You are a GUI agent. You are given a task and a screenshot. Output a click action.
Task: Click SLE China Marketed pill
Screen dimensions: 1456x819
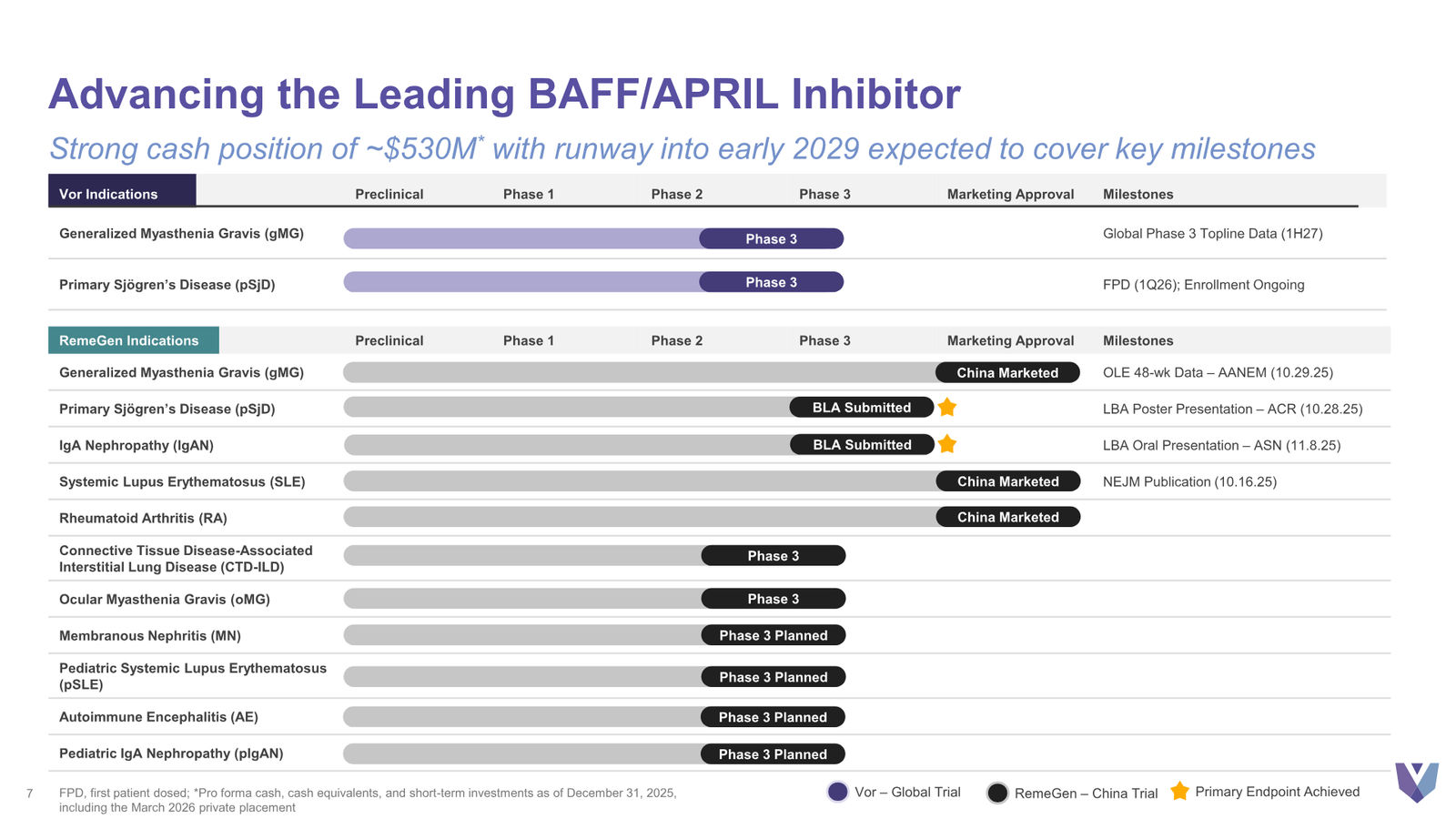point(1008,480)
